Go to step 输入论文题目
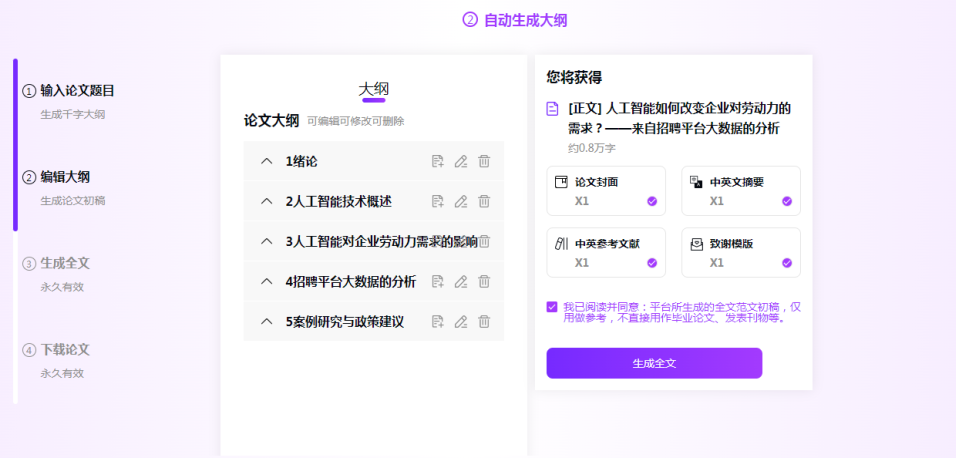 [77, 91]
